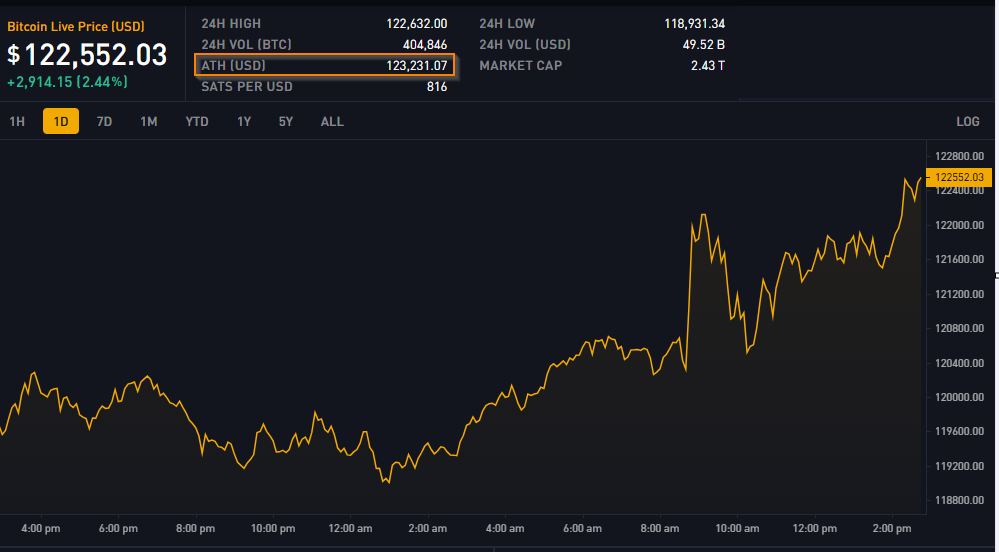Toggle LOG scale on the chart
Viewport: 999px width, 552px height.
pyautogui.click(x=967, y=121)
